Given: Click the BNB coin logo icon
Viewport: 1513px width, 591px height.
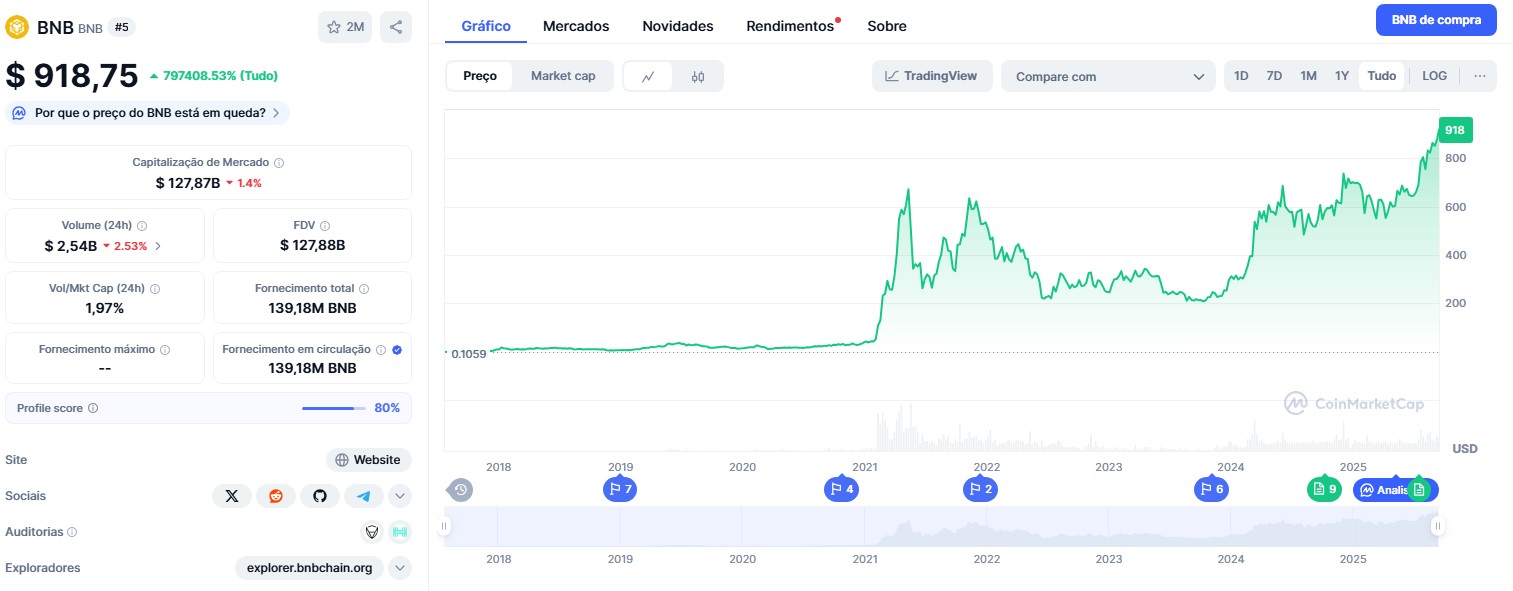Looking at the screenshot, I should tap(17, 27).
